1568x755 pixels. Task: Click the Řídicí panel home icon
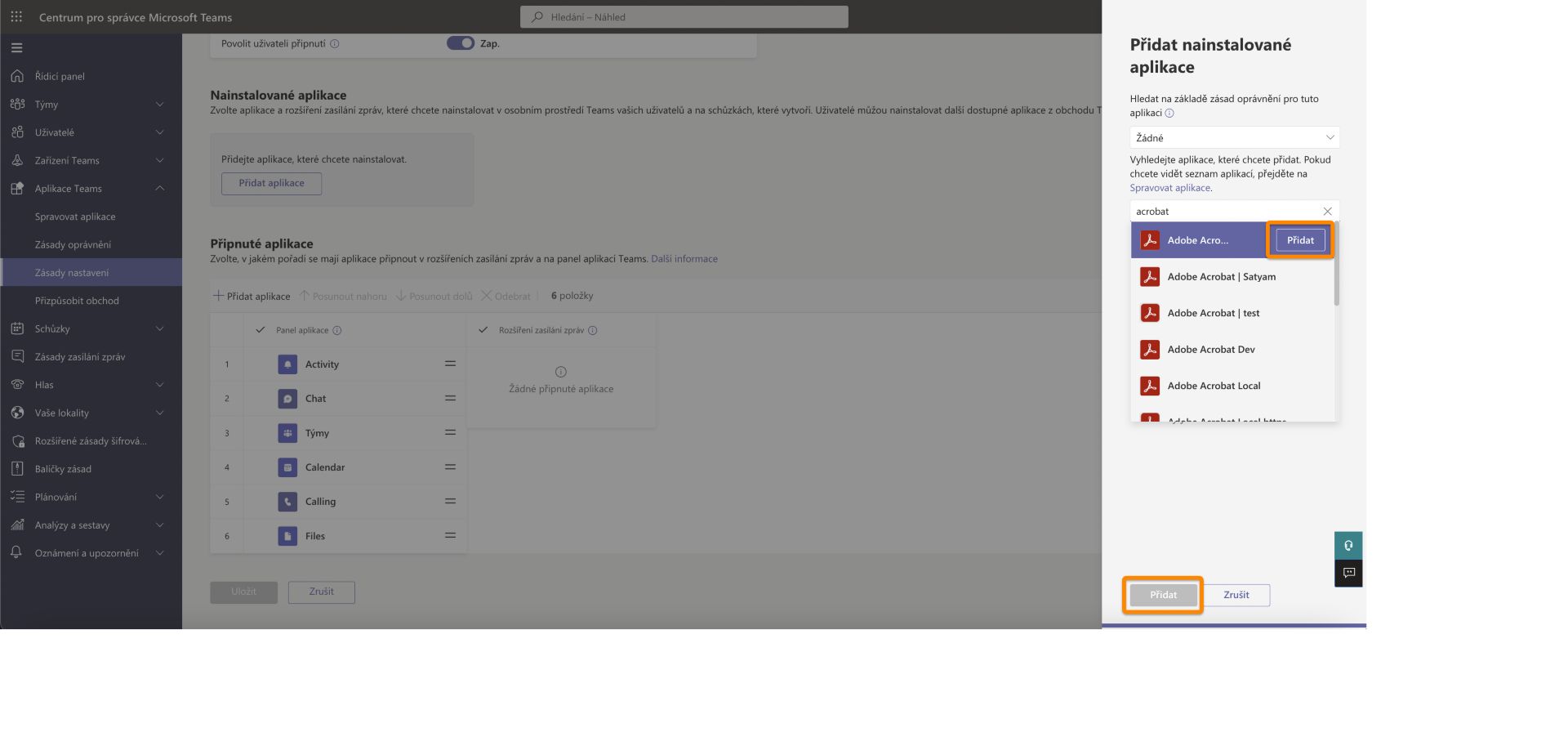tap(17, 76)
